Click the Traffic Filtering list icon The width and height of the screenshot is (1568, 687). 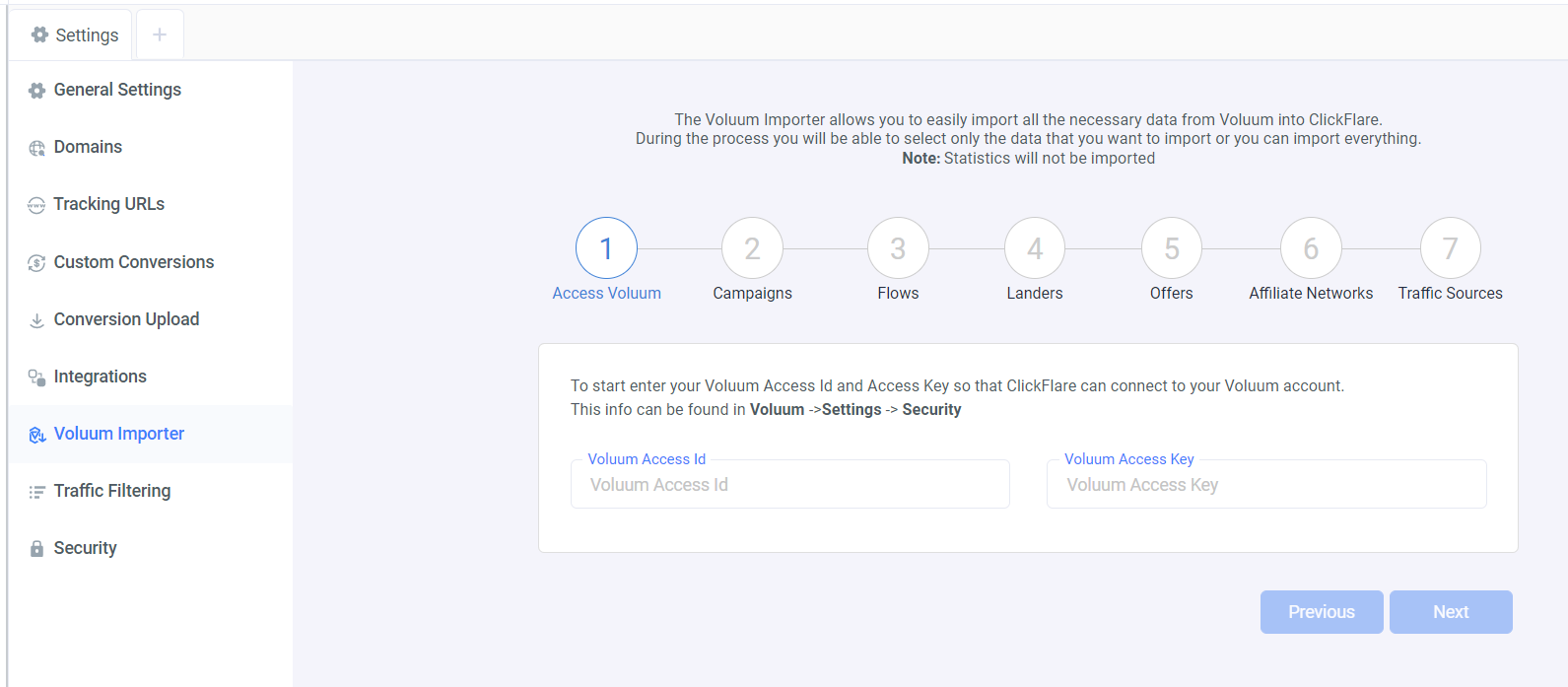36,492
